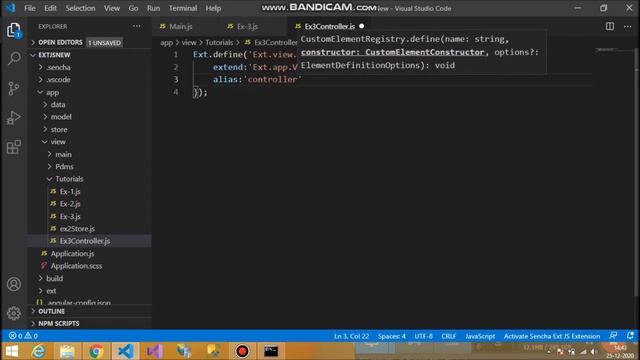Open Ex-1.js in file tree
This screenshot has width=640, height=360.
point(70,191)
